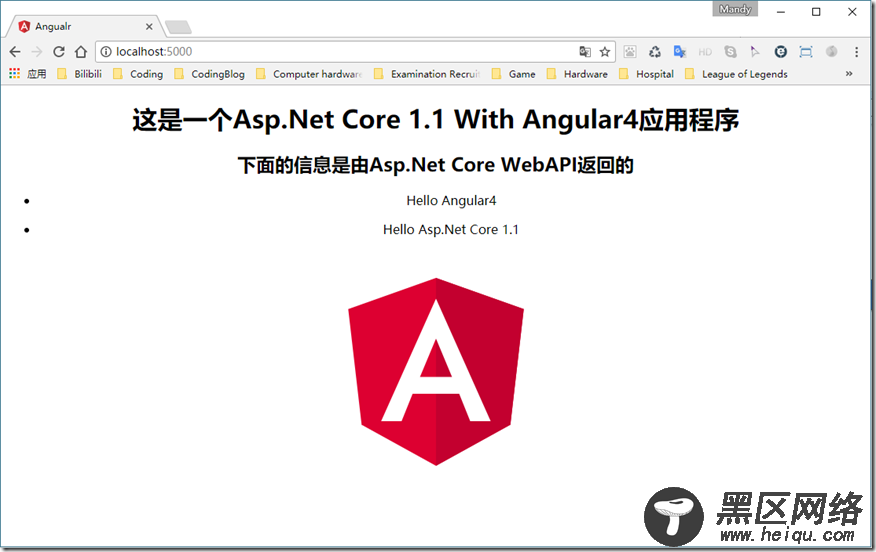Open the Hospital bookmark folder

pyautogui.click(x=646, y=74)
